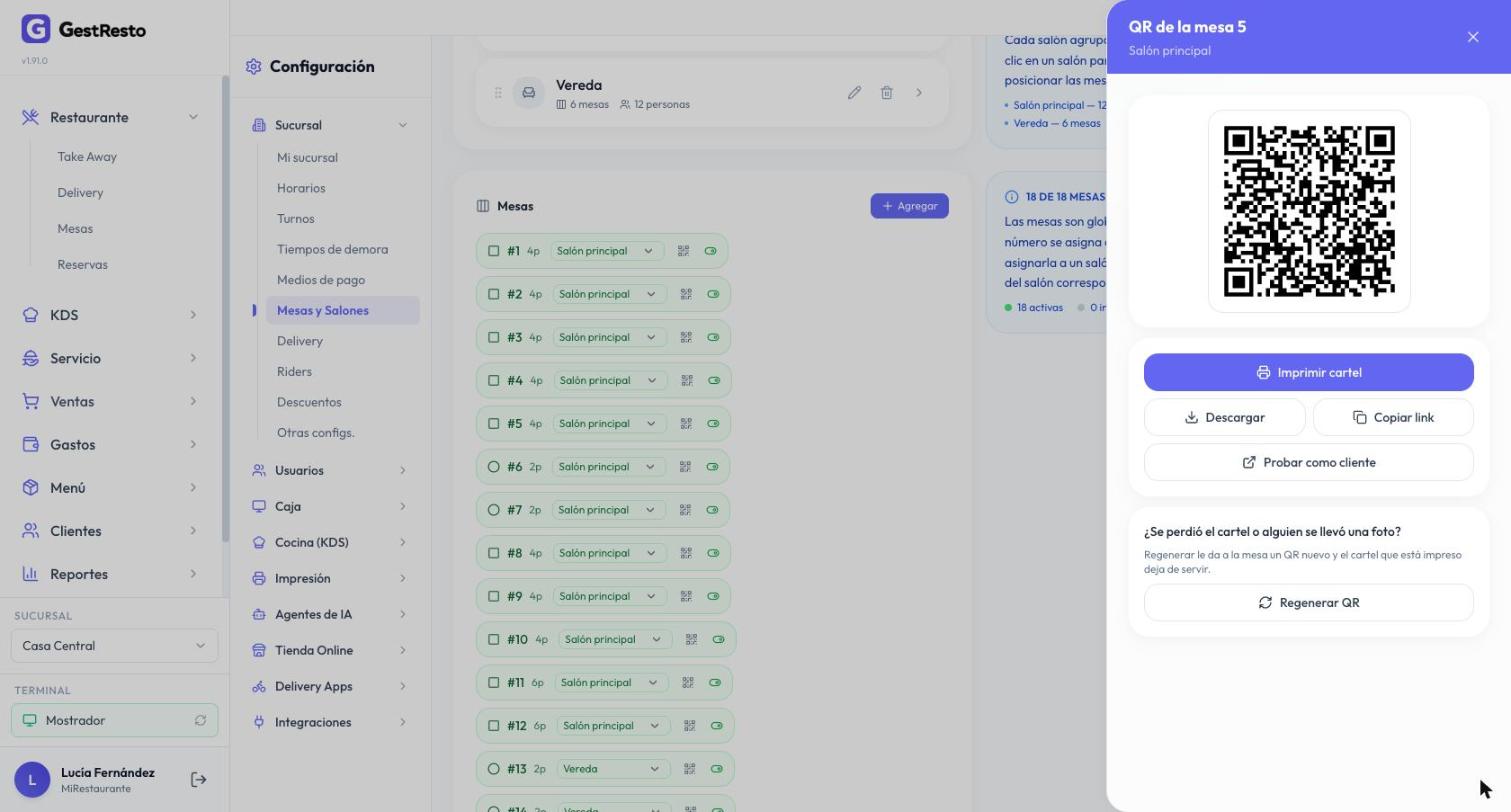
Task: Open salon dropdown for table #13 Vereda
Action: coord(612,769)
